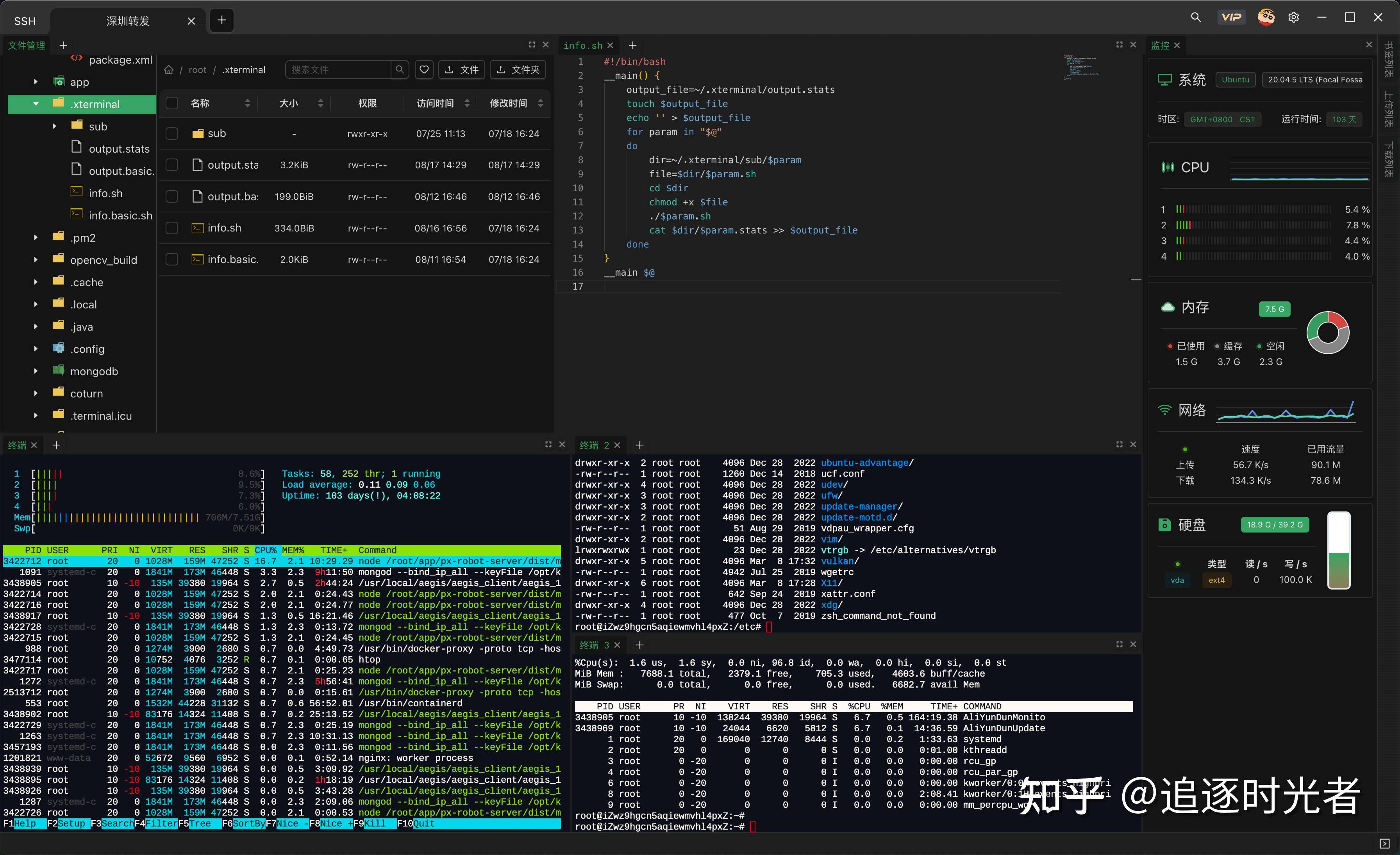This screenshot has width=1400, height=855.
Task: Click the 搜索文件 search input field
Action: coord(338,69)
